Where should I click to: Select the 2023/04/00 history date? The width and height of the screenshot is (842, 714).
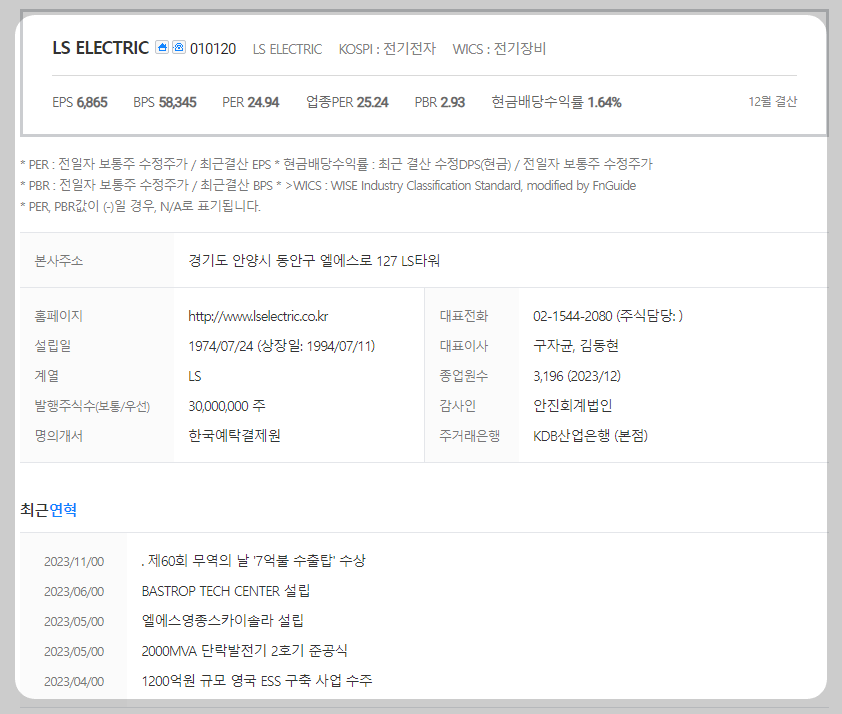click(74, 682)
